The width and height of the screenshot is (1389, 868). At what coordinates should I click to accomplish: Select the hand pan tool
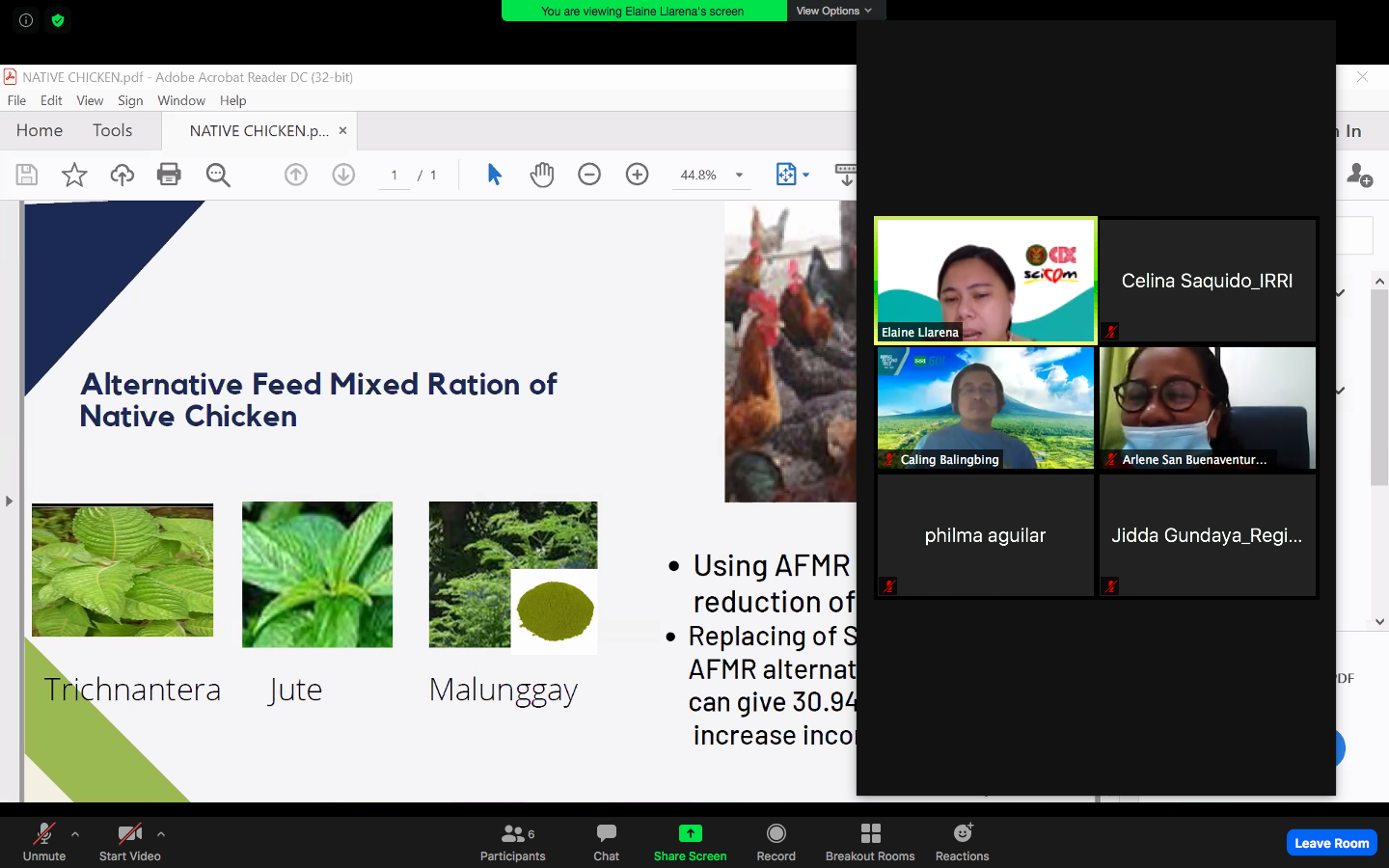click(542, 175)
